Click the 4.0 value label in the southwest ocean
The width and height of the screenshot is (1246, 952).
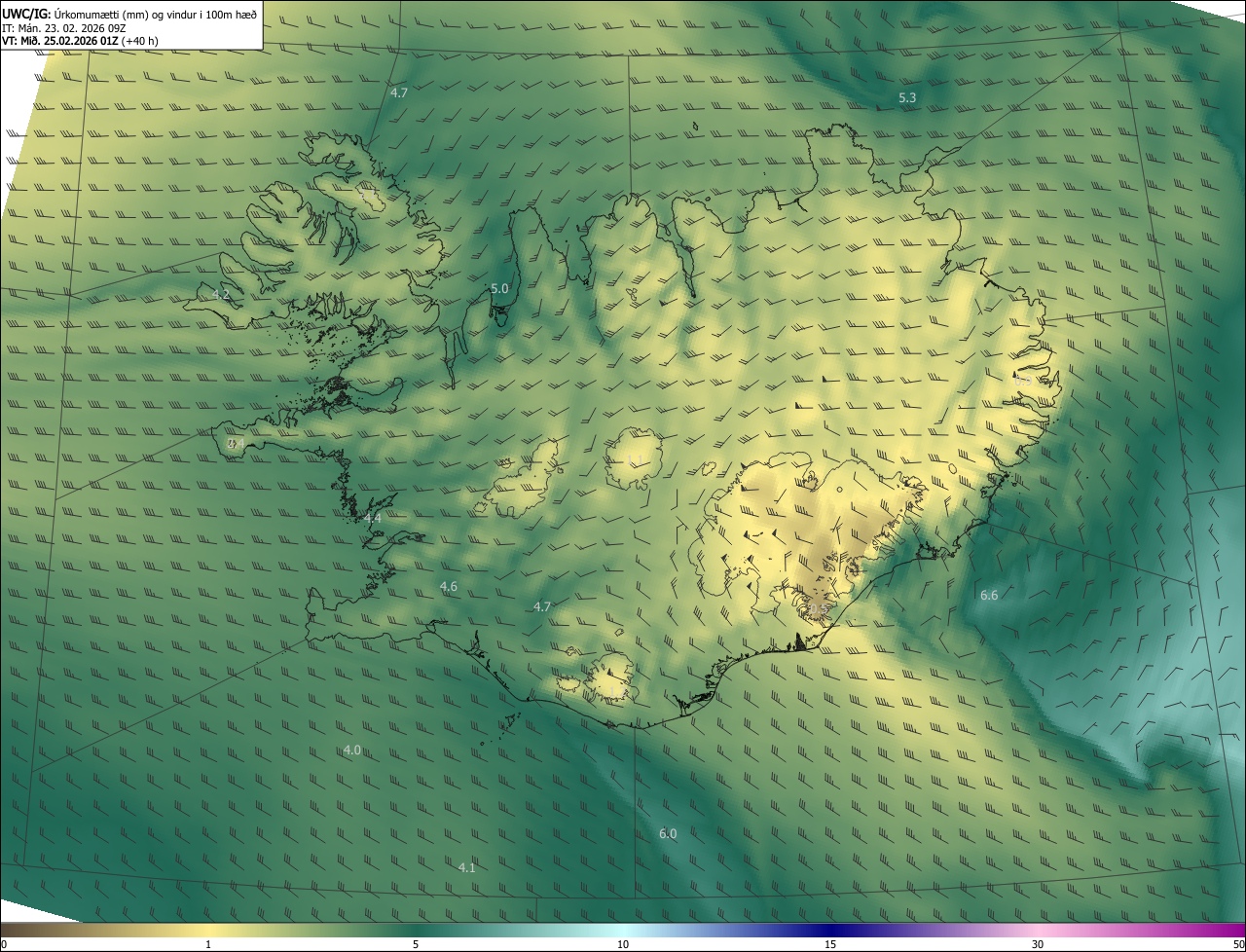pyautogui.click(x=352, y=751)
